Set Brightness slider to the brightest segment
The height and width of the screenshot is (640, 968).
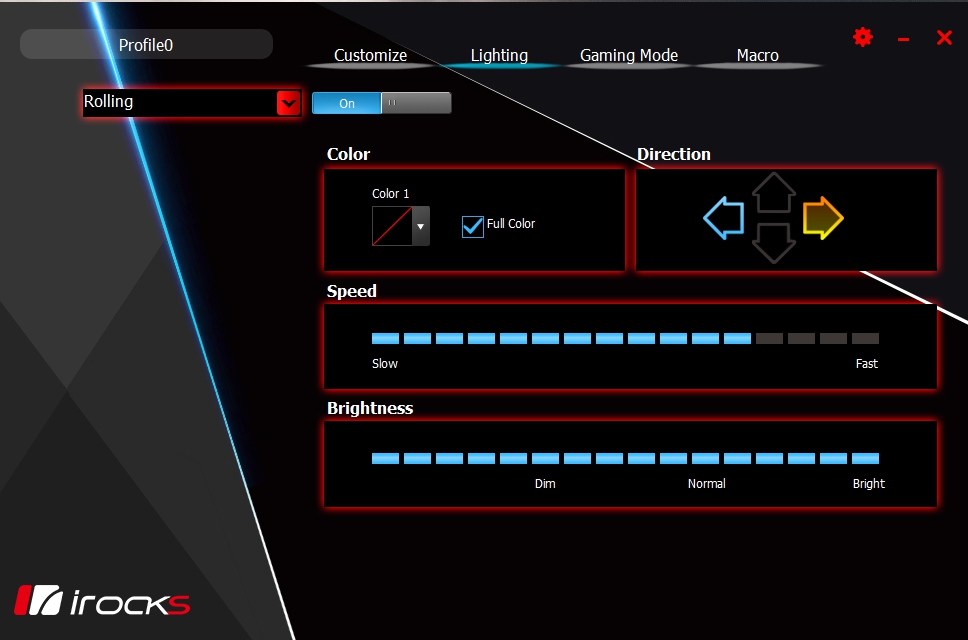pyautogui.click(x=865, y=458)
